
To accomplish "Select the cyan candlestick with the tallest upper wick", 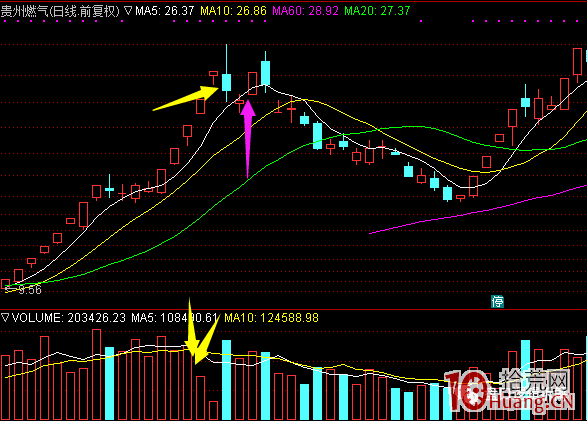I will click(226, 82).
